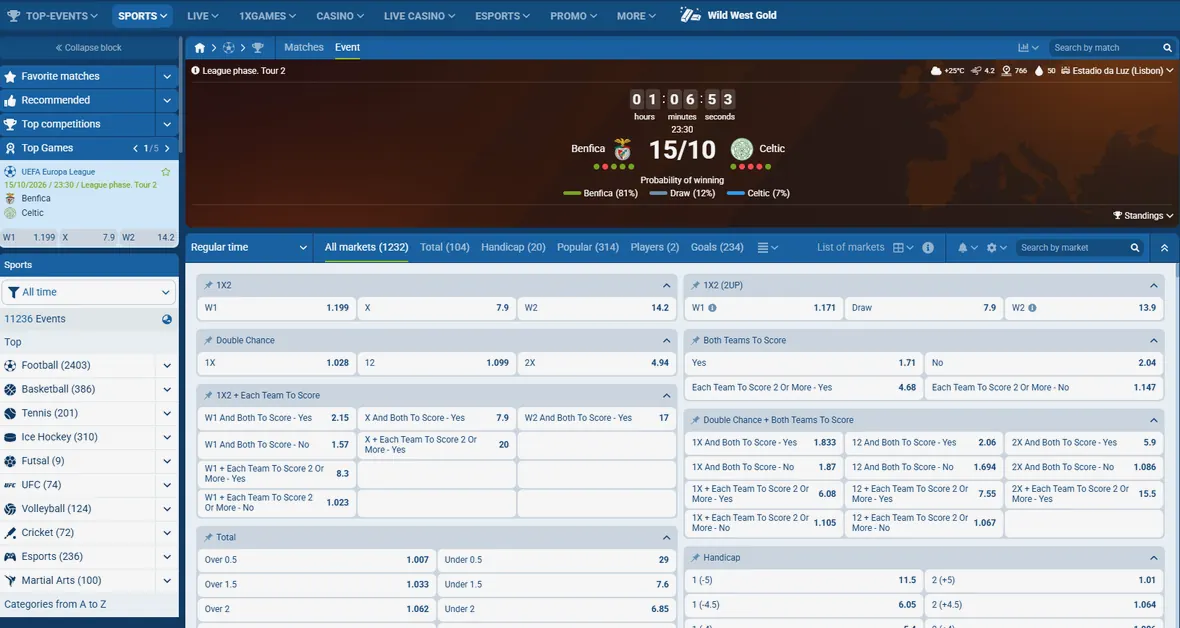
Task: Click magnifier icon in Search by match
Action: tap(1168, 47)
